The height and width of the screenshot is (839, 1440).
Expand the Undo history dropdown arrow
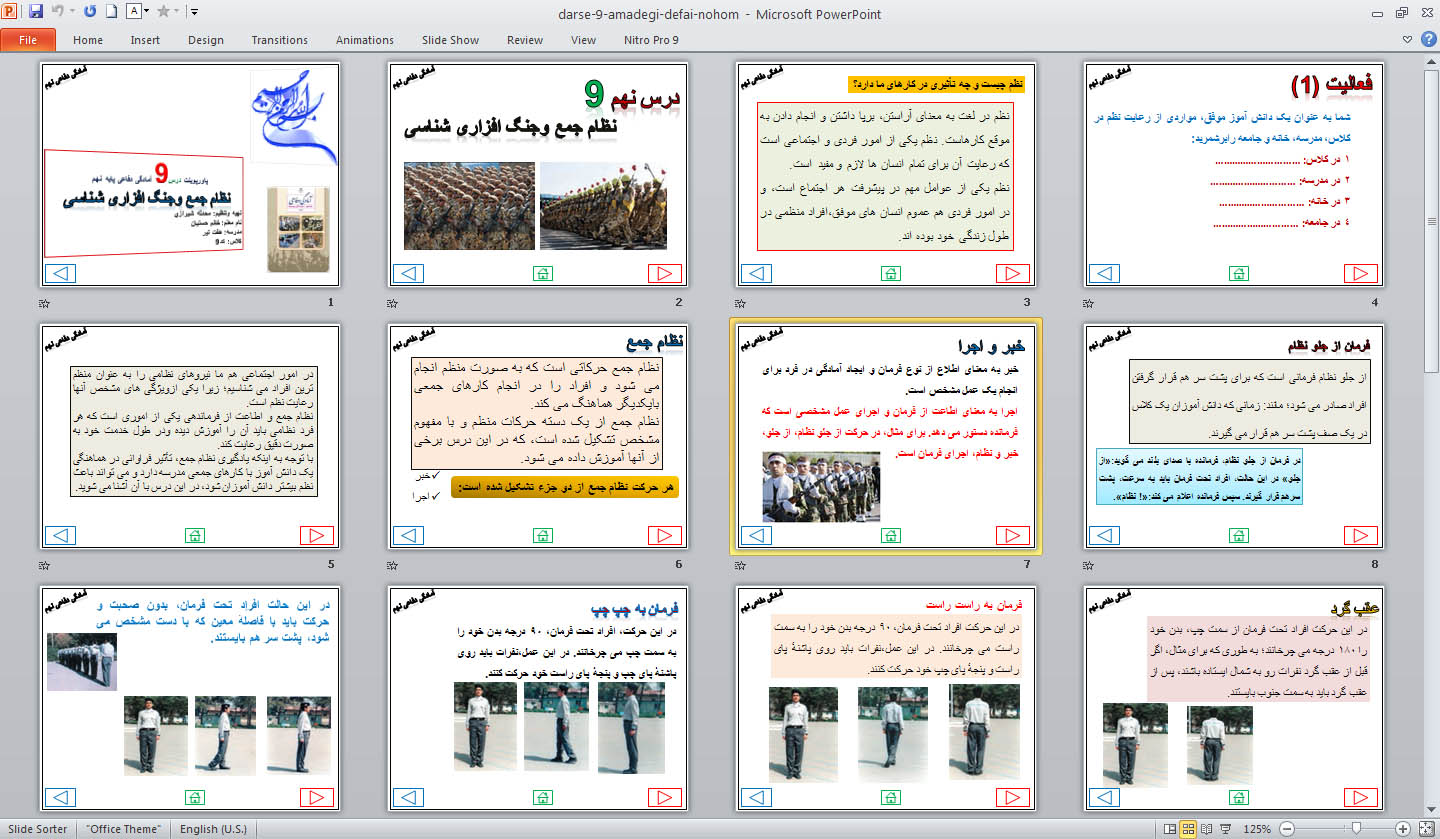click(73, 12)
